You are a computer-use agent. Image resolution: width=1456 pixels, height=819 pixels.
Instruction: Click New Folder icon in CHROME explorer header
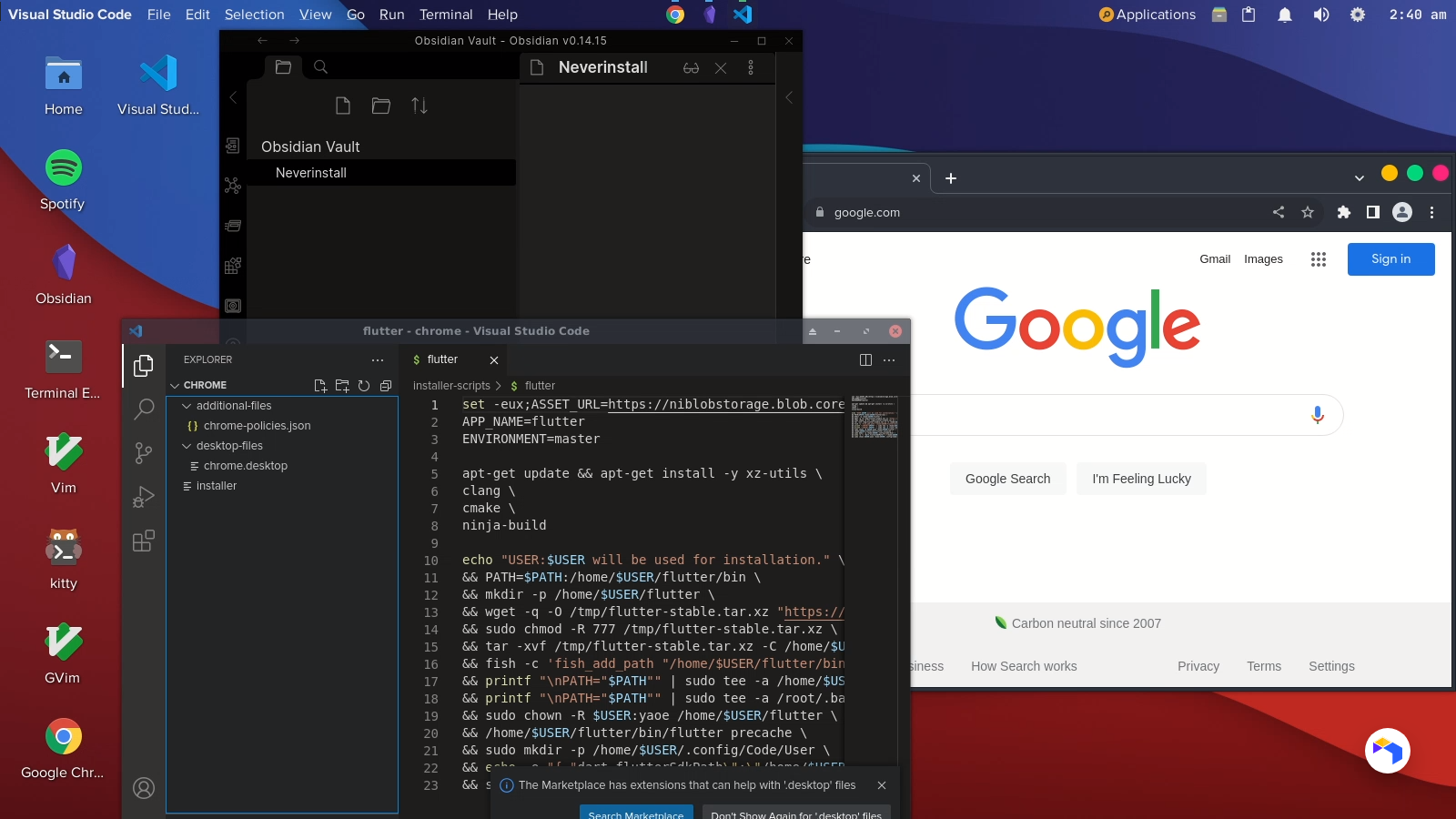coord(342,386)
